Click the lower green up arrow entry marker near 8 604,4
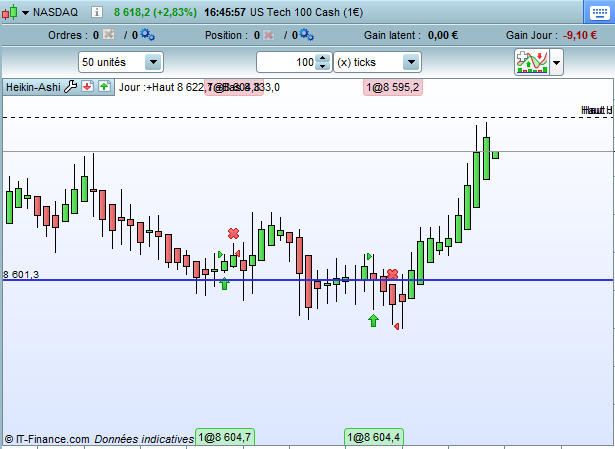 pos(373,320)
